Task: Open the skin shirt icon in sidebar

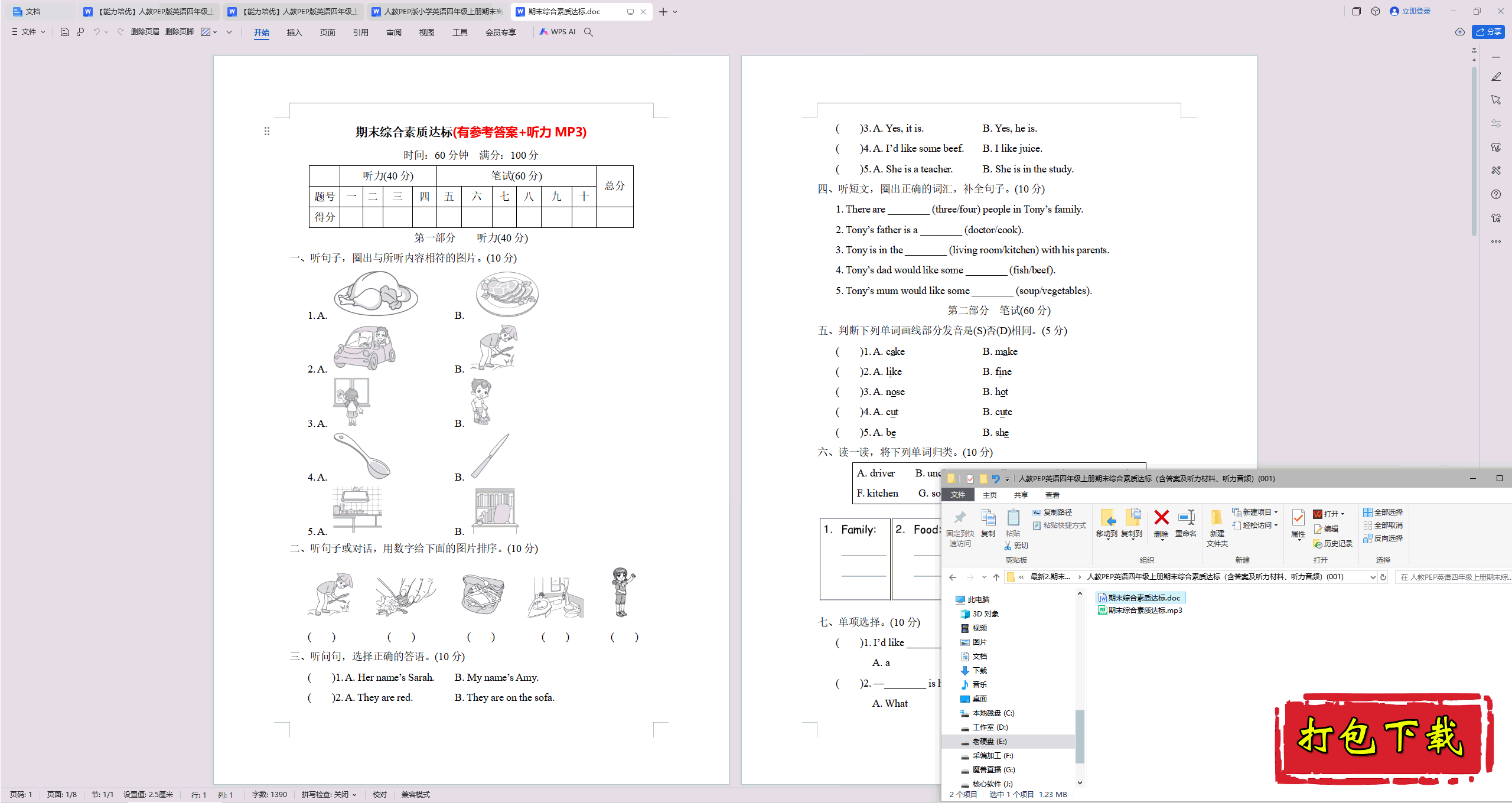Action: click(x=1496, y=218)
